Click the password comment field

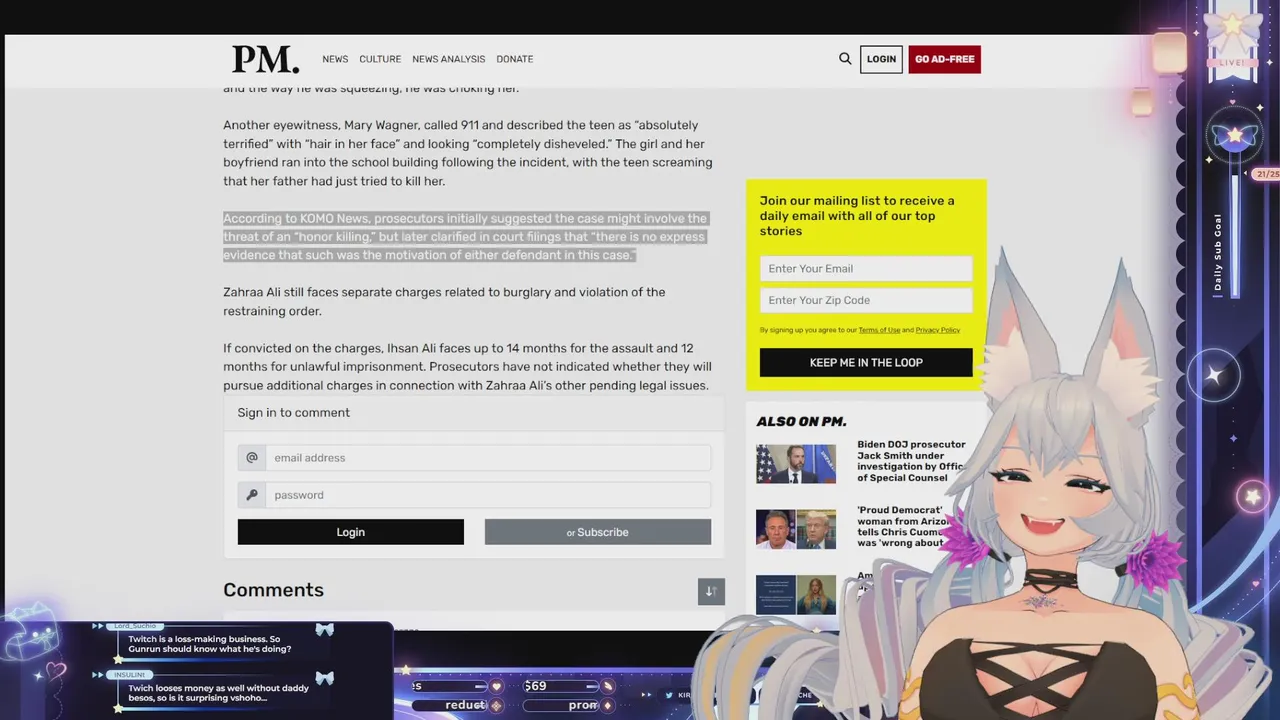tap(488, 495)
